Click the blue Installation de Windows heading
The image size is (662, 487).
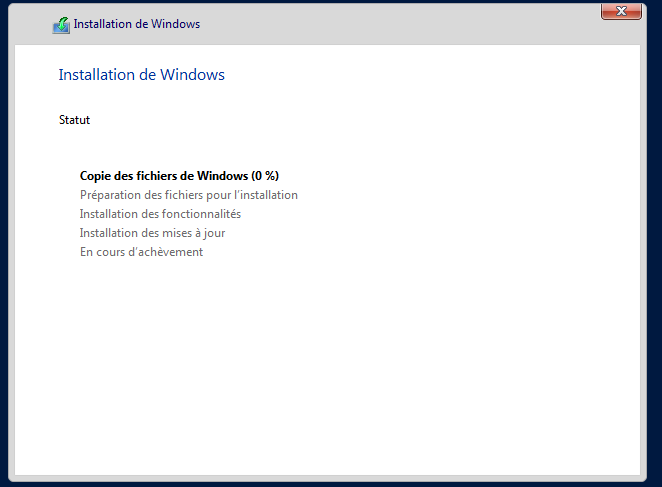[141, 75]
